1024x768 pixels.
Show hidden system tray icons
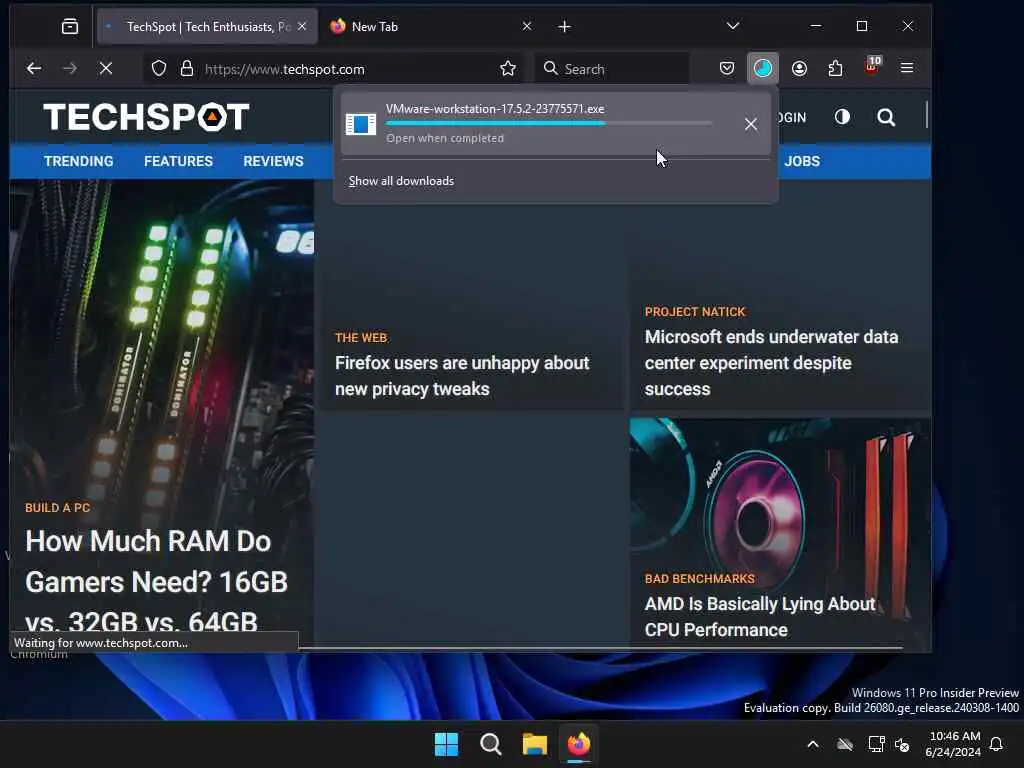click(813, 744)
